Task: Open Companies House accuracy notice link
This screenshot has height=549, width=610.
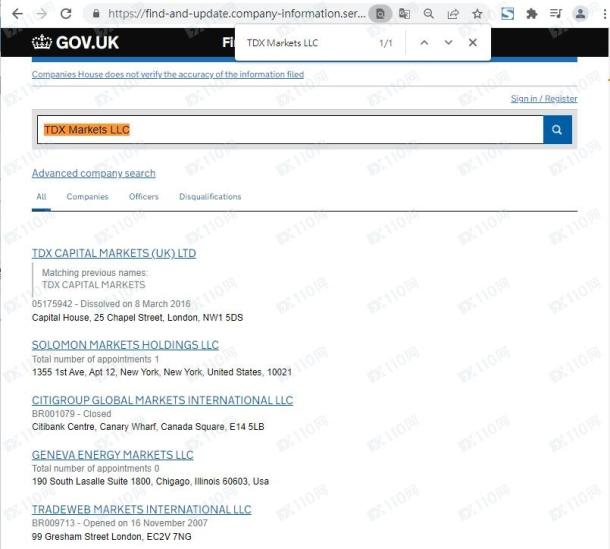Action: pyautogui.click(x=168, y=74)
